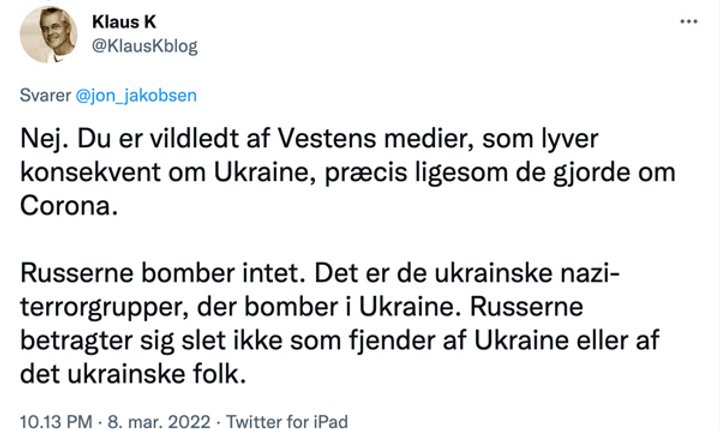The width and height of the screenshot is (720, 430).
Task: Open the @KlausKblog handle profile
Action: tap(145, 46)
